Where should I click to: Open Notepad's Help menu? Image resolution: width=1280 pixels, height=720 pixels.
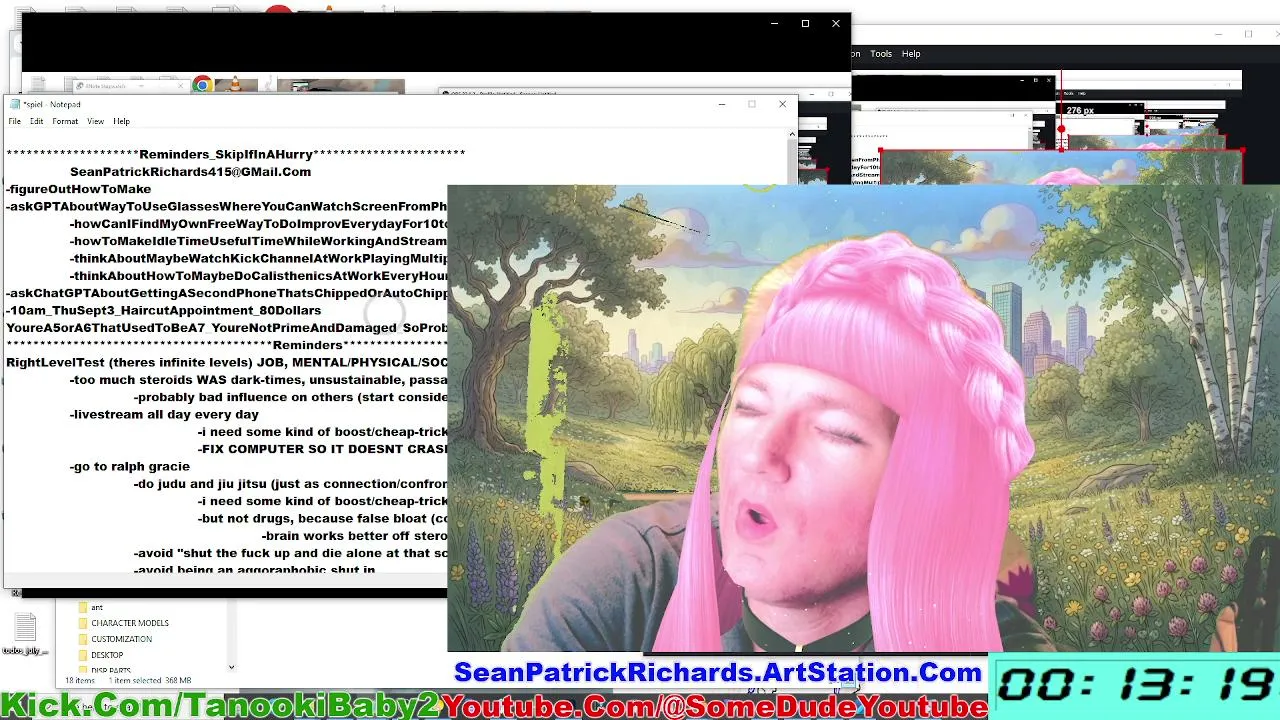[x=121, y=121]
